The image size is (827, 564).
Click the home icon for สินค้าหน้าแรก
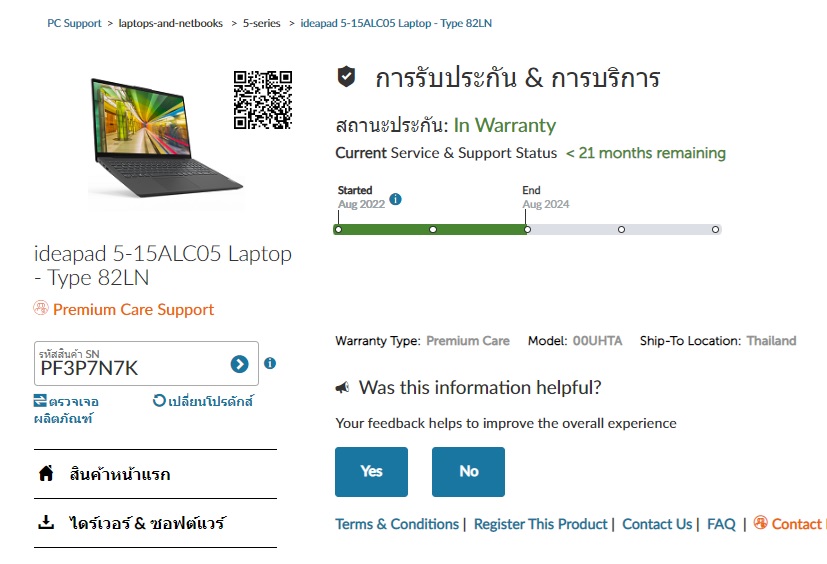46,473
